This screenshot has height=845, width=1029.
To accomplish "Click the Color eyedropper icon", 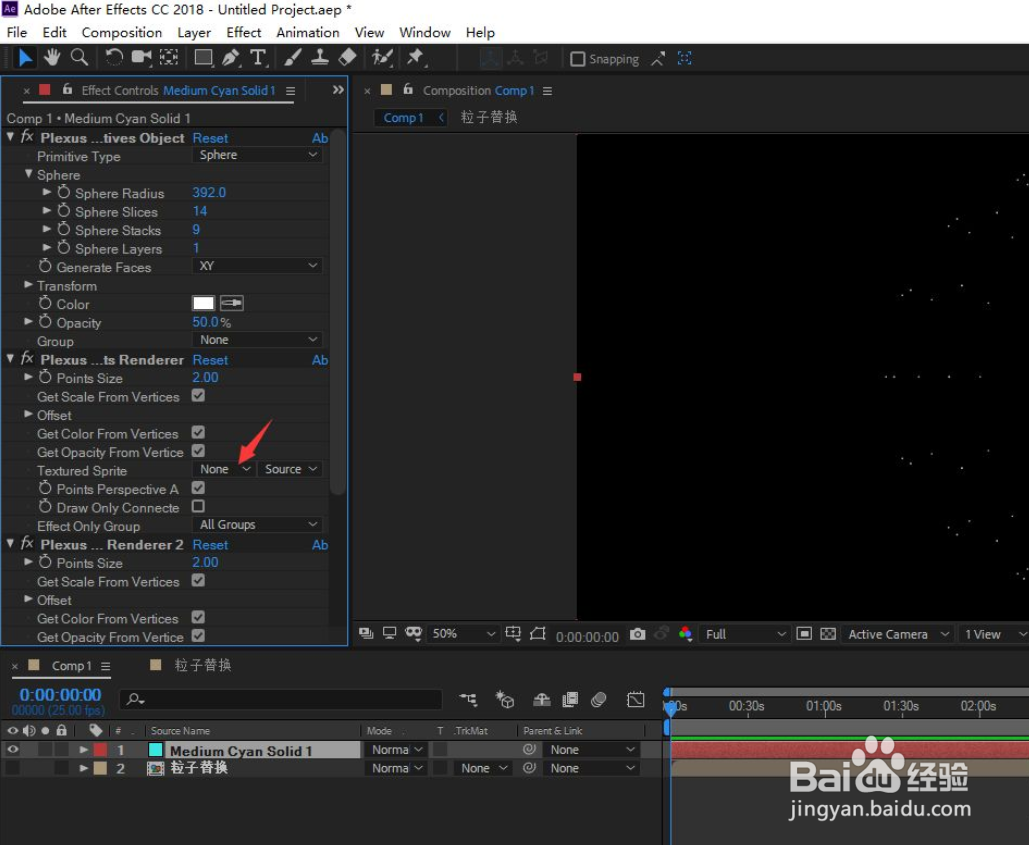I will pos(232,303).
